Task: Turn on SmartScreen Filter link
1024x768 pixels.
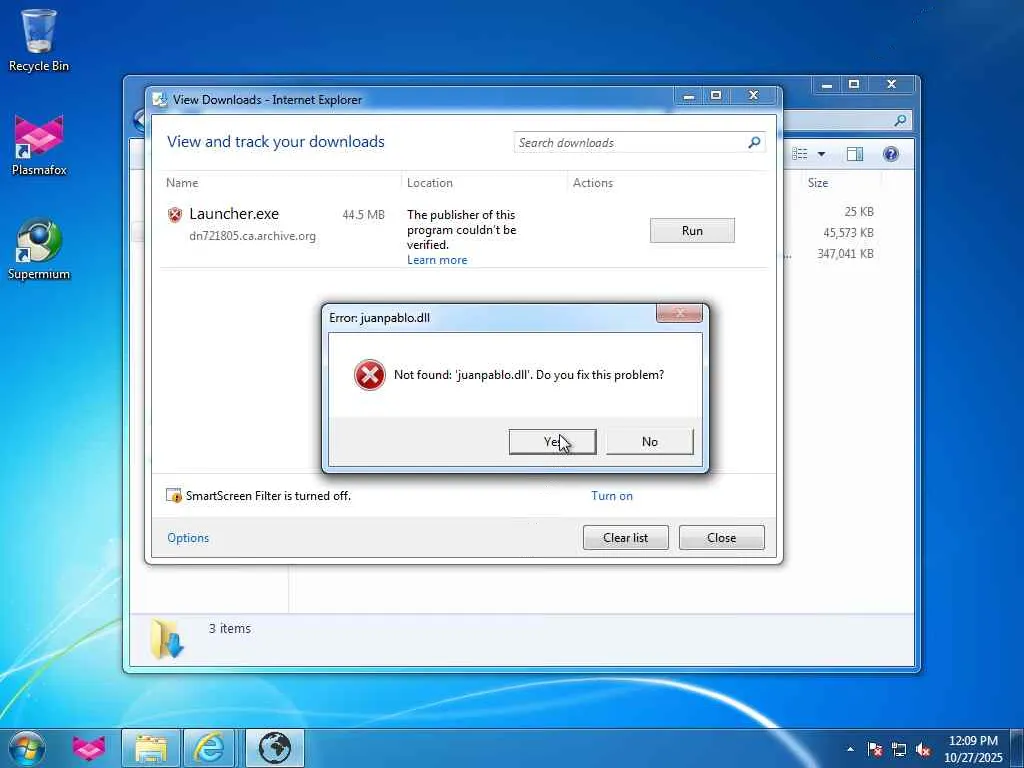Action: point(612,496)
